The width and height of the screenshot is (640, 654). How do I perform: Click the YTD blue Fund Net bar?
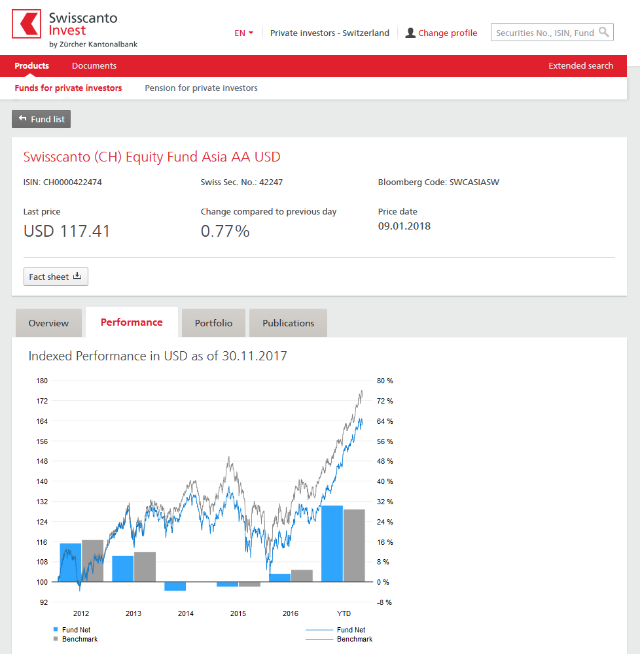[x=332, y=543]
